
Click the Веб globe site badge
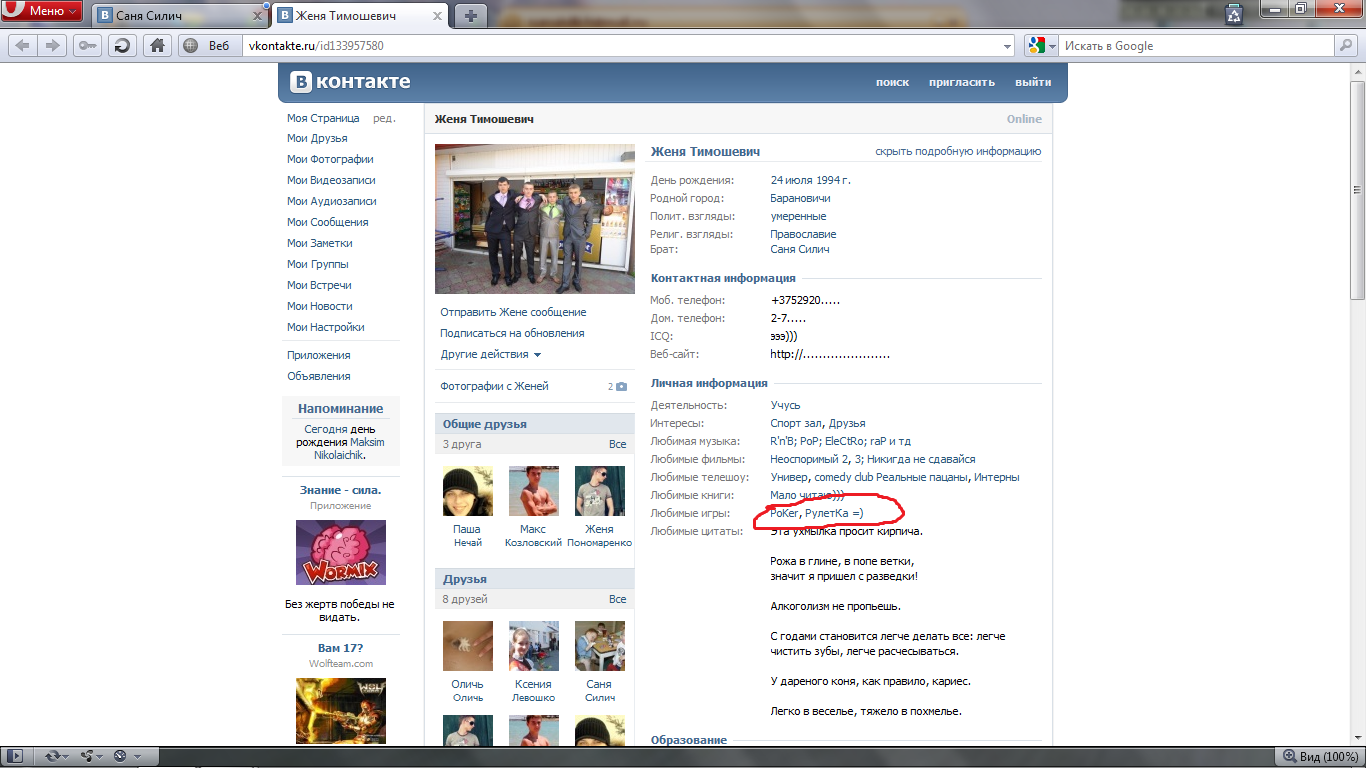208,45
